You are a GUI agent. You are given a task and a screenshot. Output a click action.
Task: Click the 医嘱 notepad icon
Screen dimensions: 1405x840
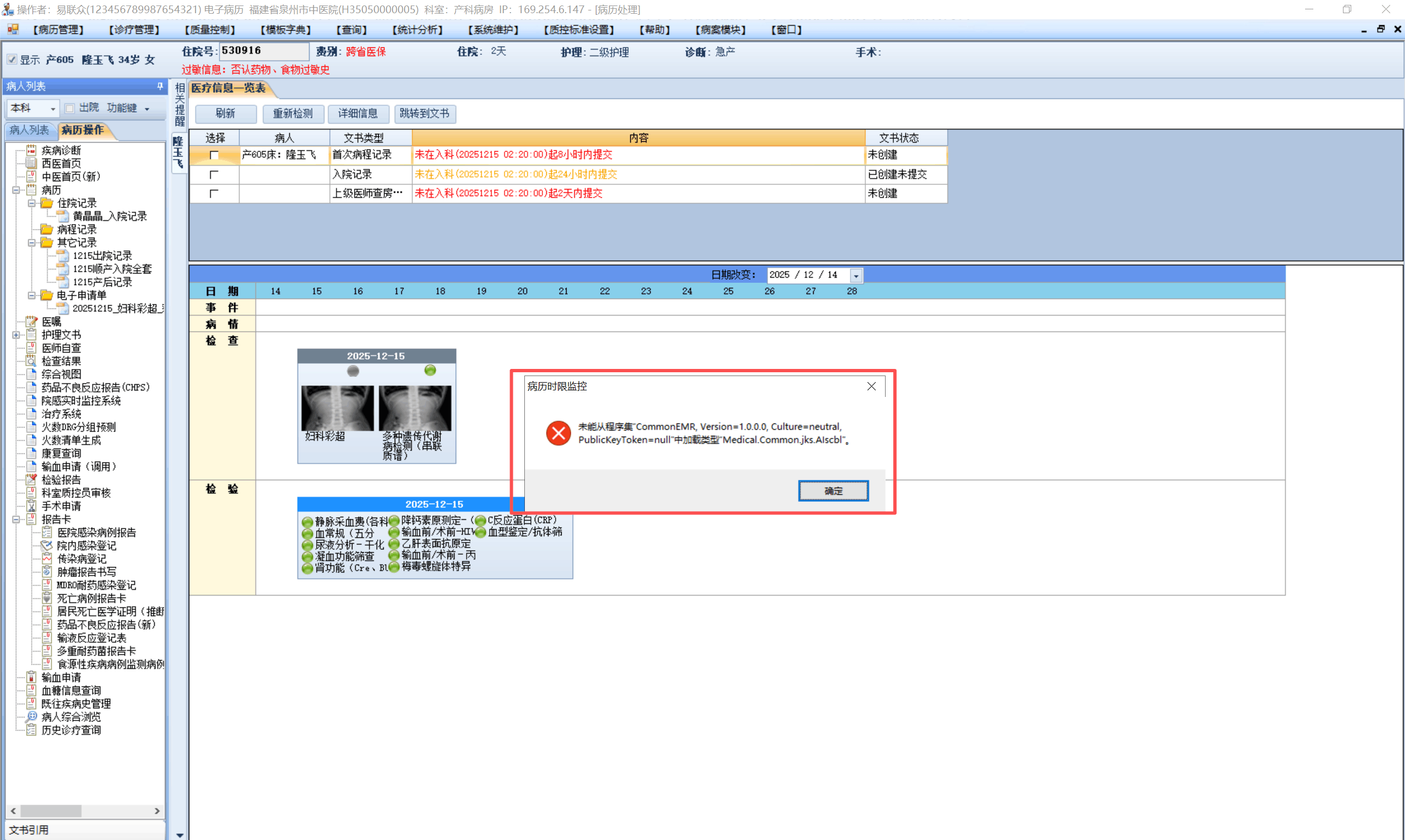(x=32, y=322)
